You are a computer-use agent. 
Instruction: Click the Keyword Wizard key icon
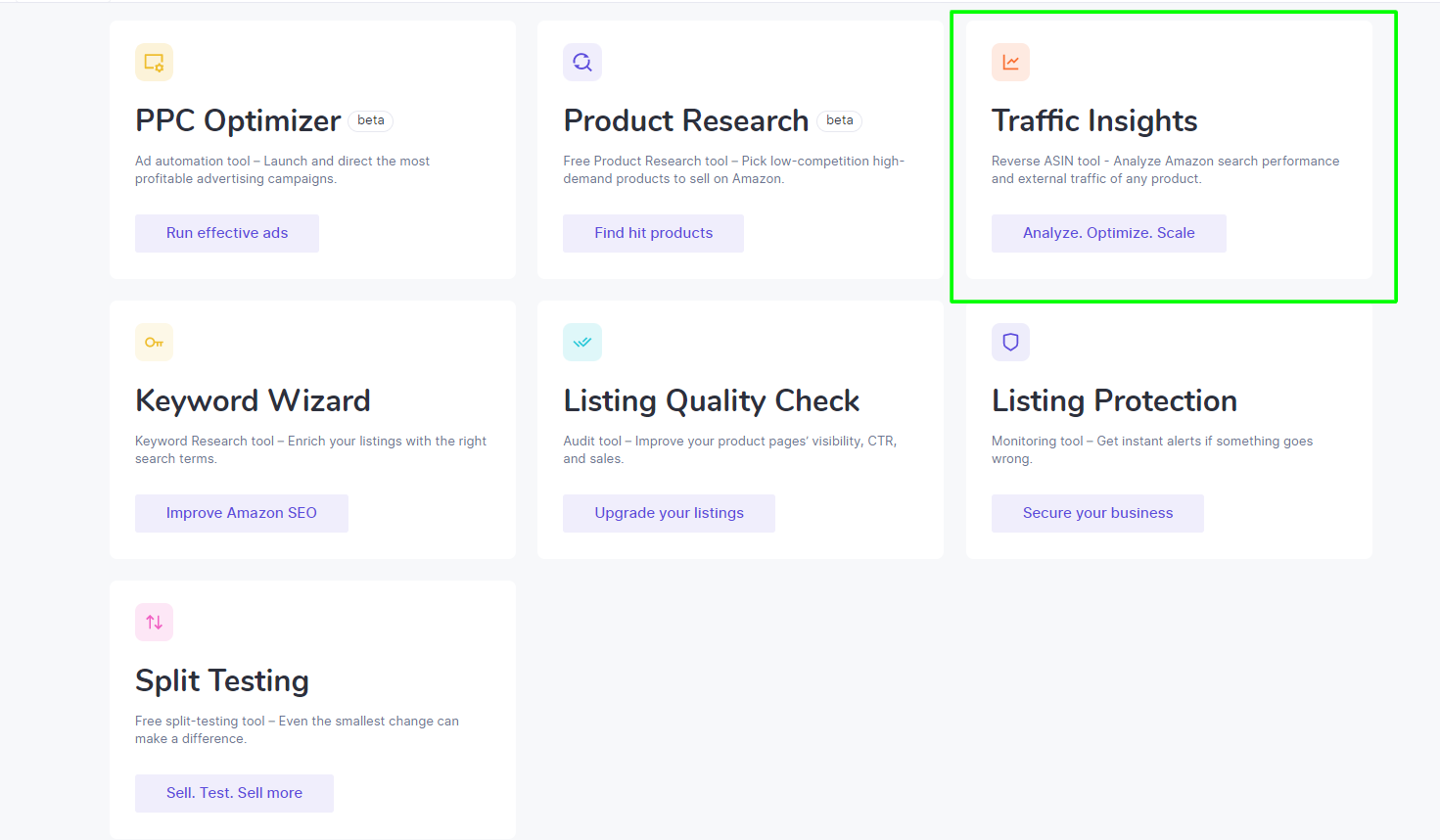click(x=154, y=343)
